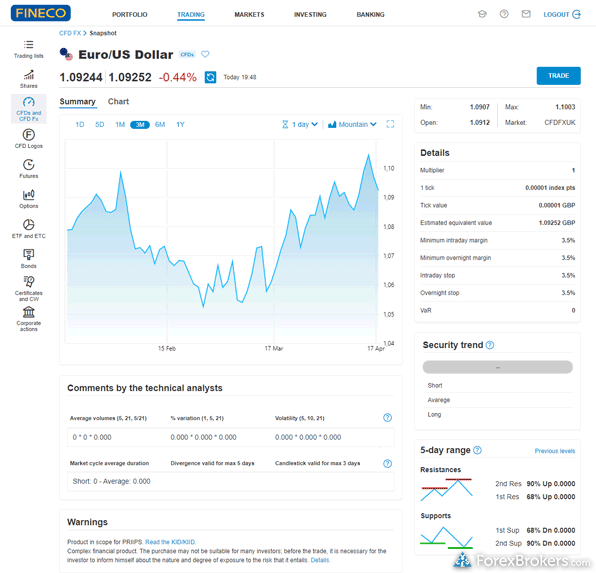
Task: Open Options sidebar icon
Action: tap(29, 199)
